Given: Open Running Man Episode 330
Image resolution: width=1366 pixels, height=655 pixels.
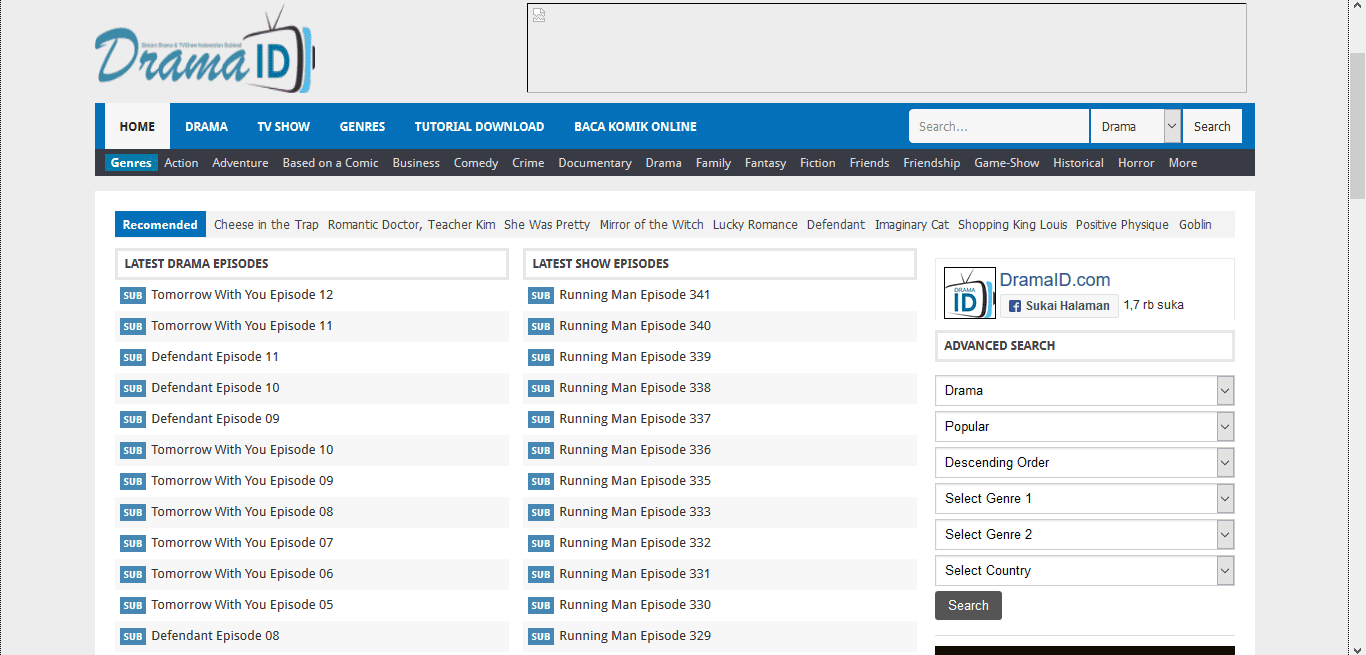Looking at the screenshot, I should [x=635, y=605].
